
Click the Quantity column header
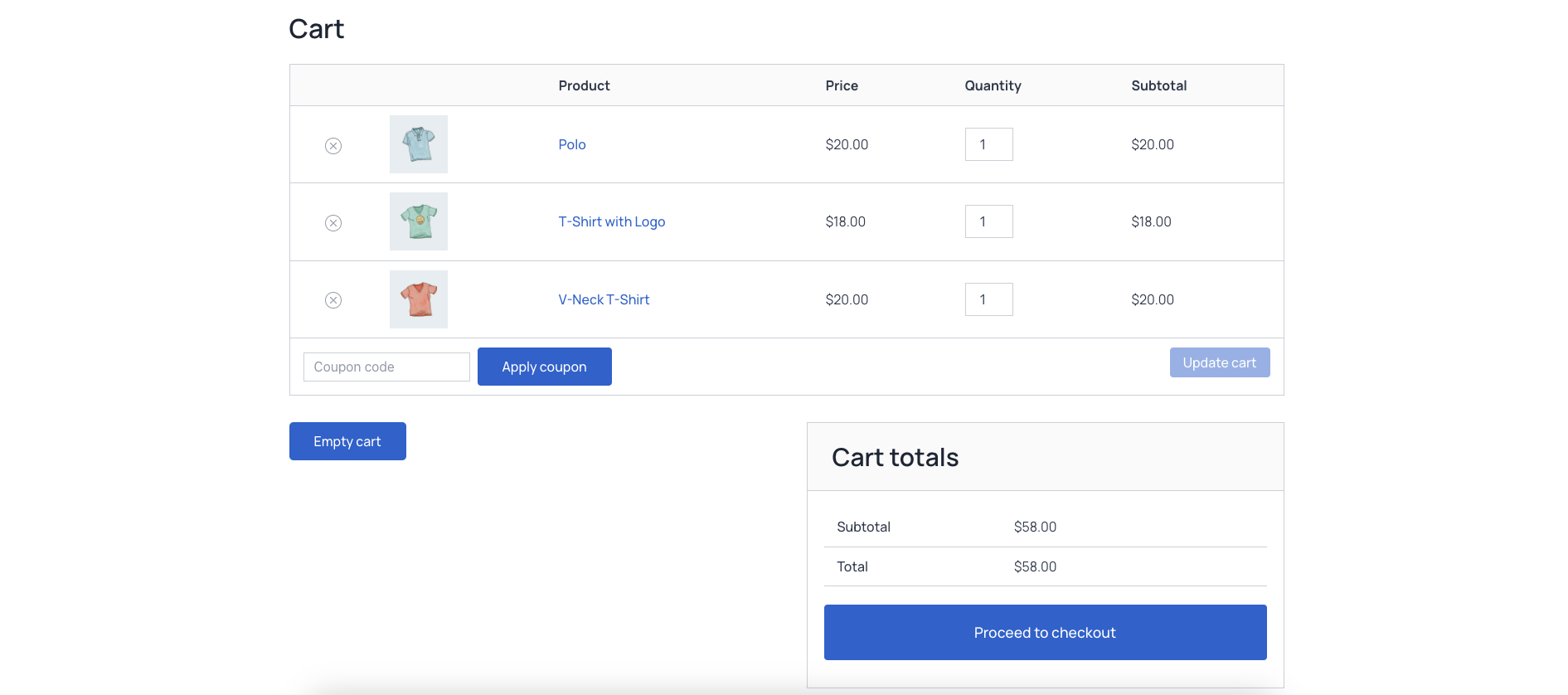[993, 85]
